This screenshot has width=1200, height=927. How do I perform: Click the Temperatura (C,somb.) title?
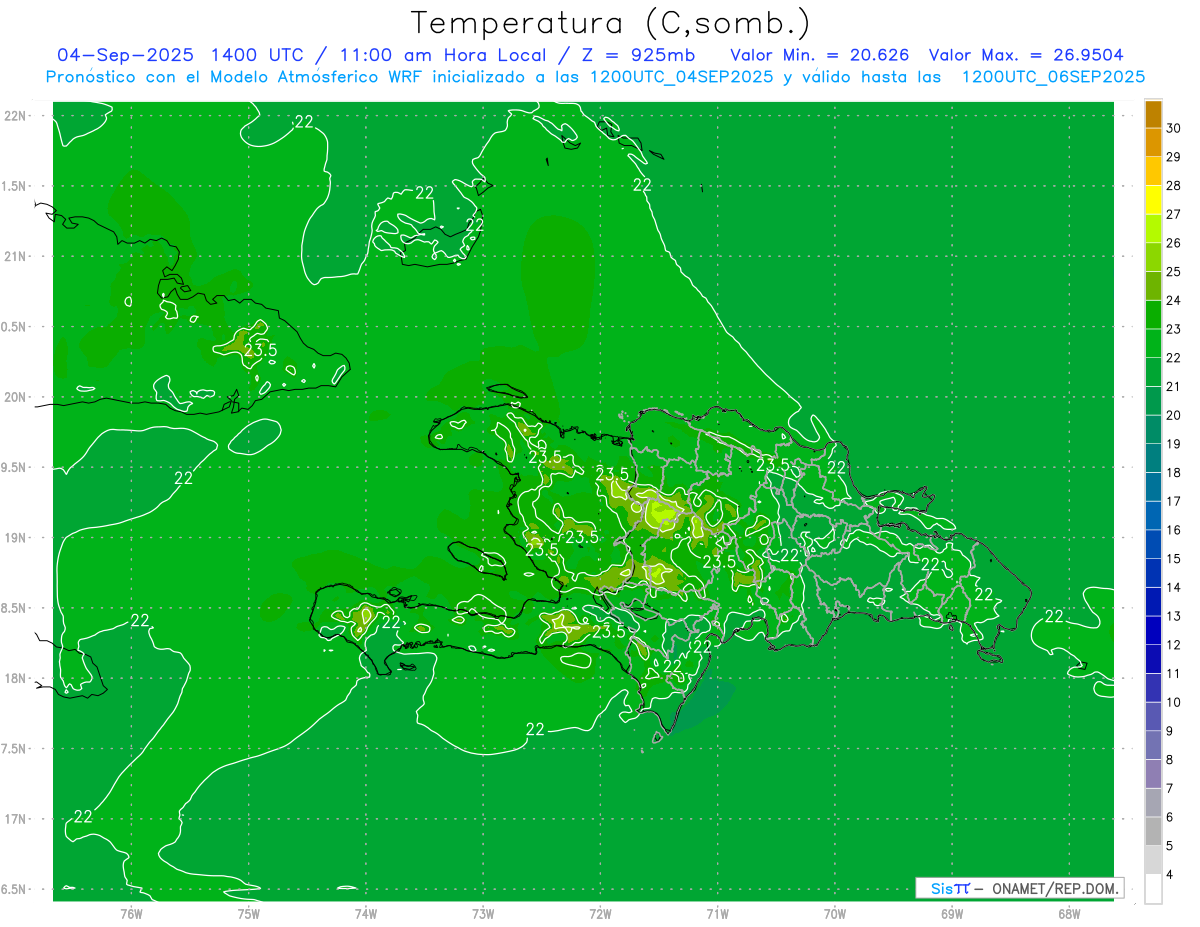pos(610,23)
